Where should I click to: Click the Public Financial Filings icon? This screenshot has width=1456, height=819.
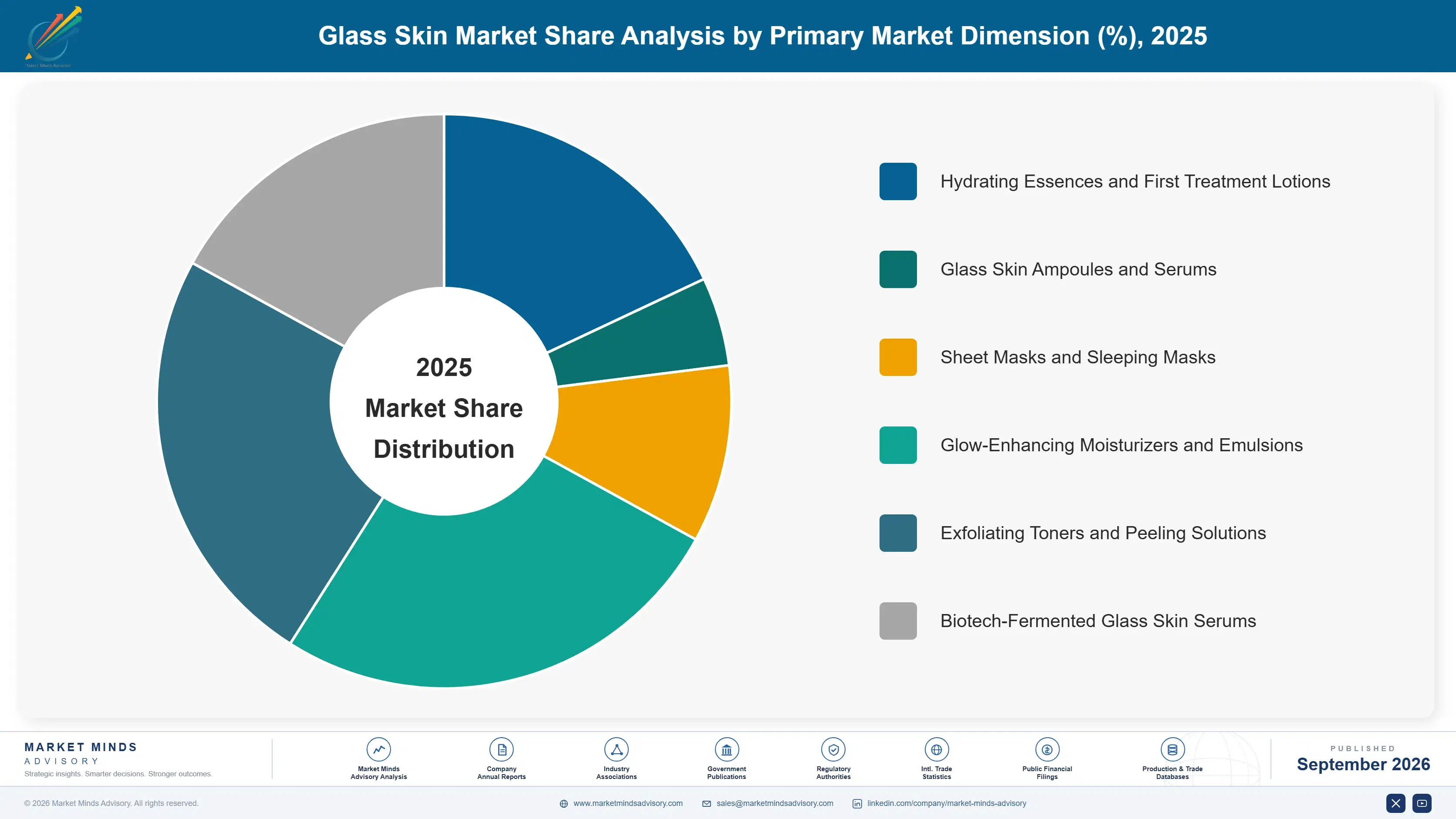point(1047,749)
